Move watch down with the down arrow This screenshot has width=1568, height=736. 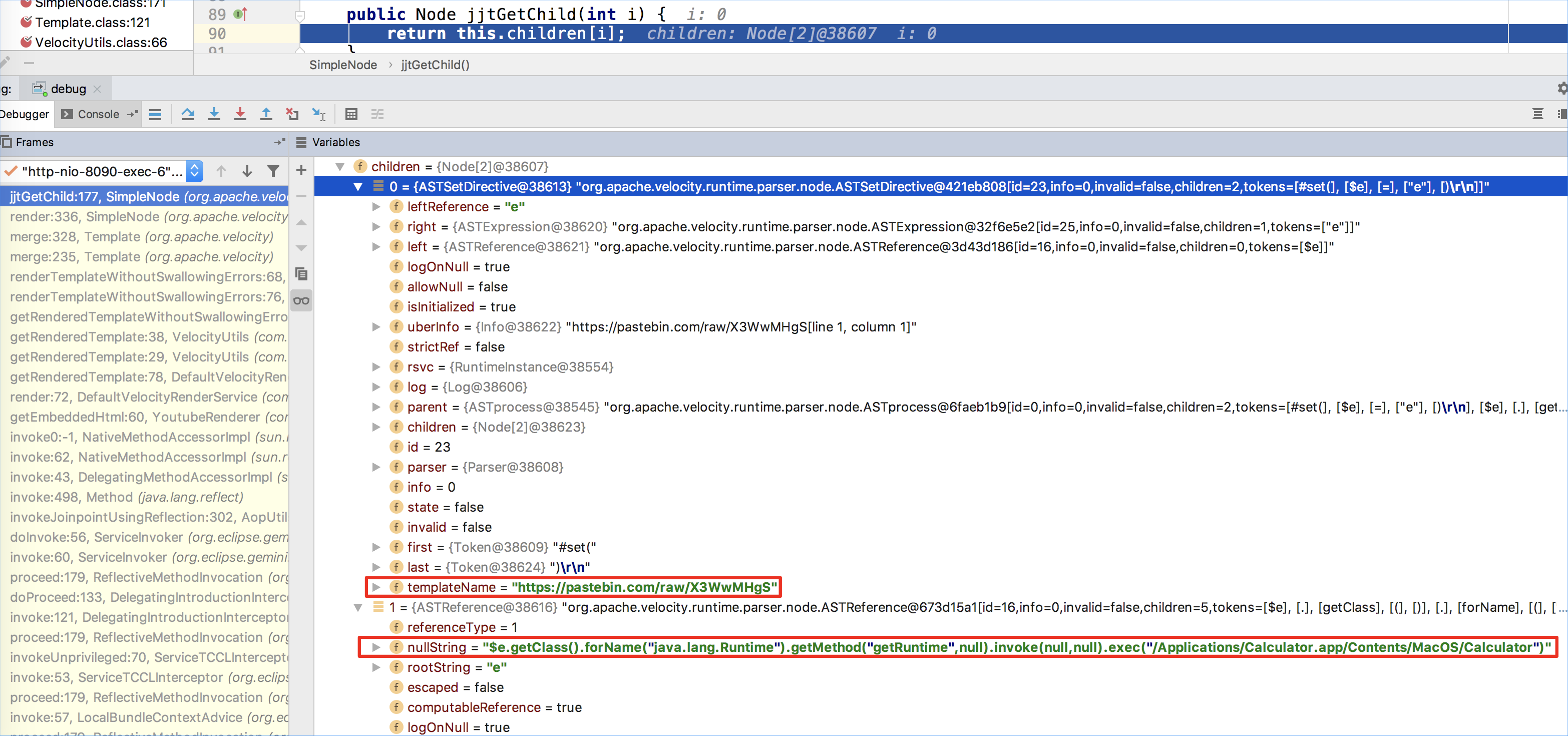tap(301, 248)
